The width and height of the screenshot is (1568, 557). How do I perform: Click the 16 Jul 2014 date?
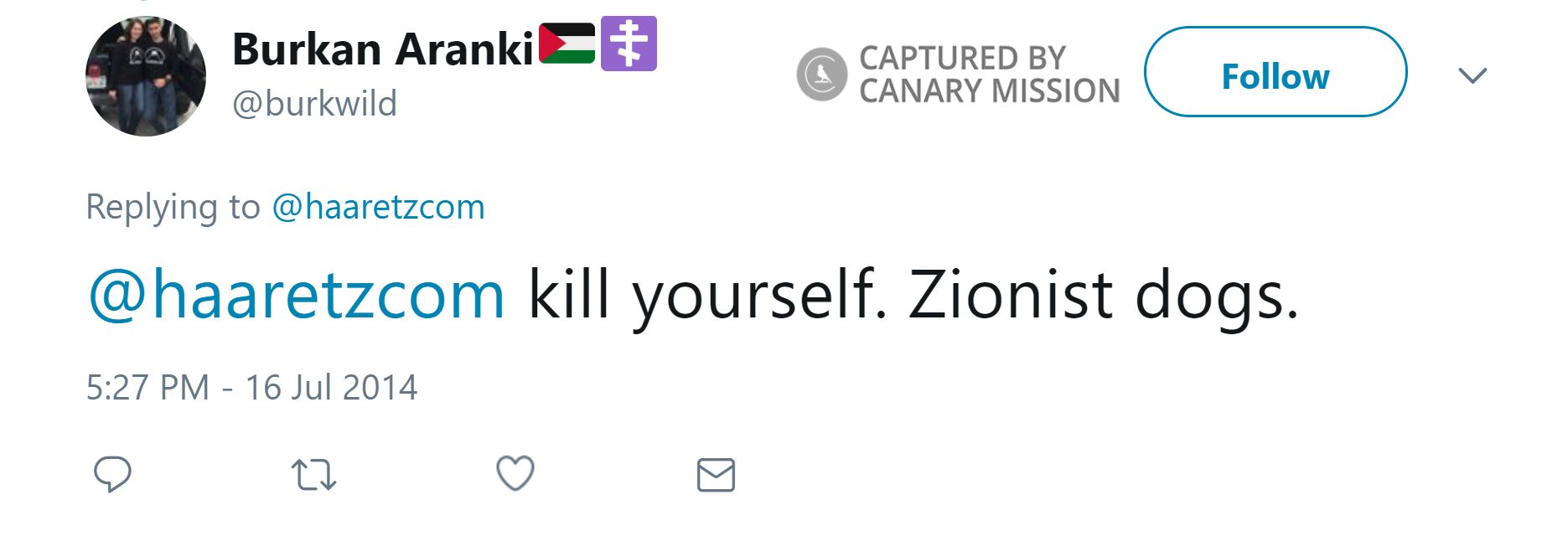(331, 388)
